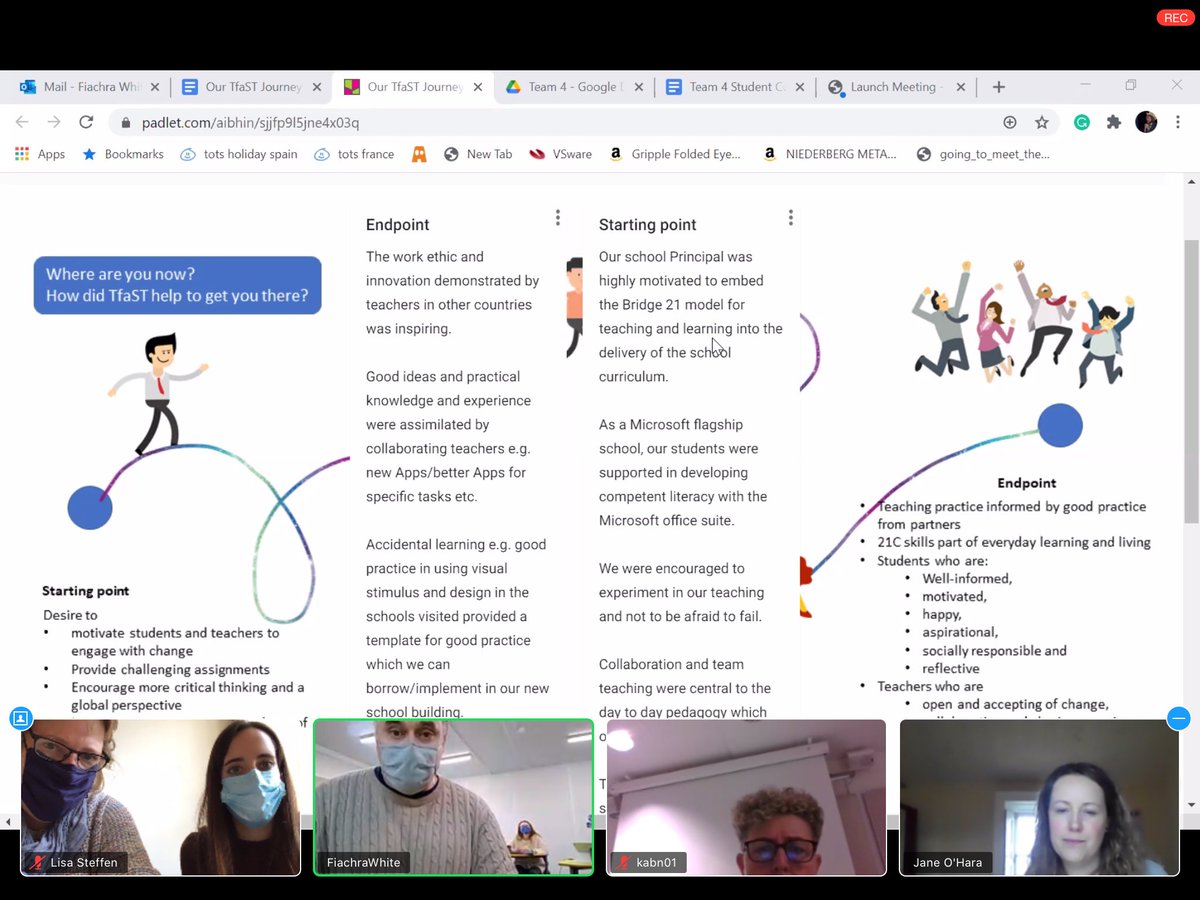Click the padlet.com address bar
This screenshot has width=1200, height=900.
(582, 122)
